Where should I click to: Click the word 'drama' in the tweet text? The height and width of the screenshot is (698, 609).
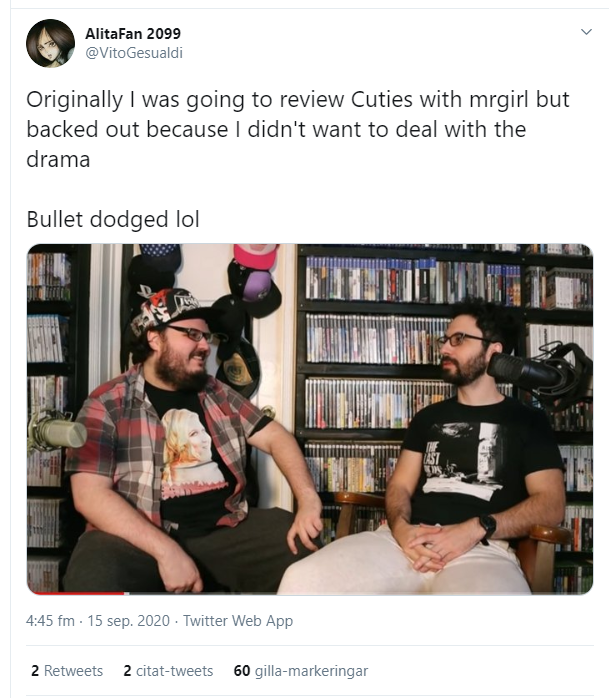point(58,159)
